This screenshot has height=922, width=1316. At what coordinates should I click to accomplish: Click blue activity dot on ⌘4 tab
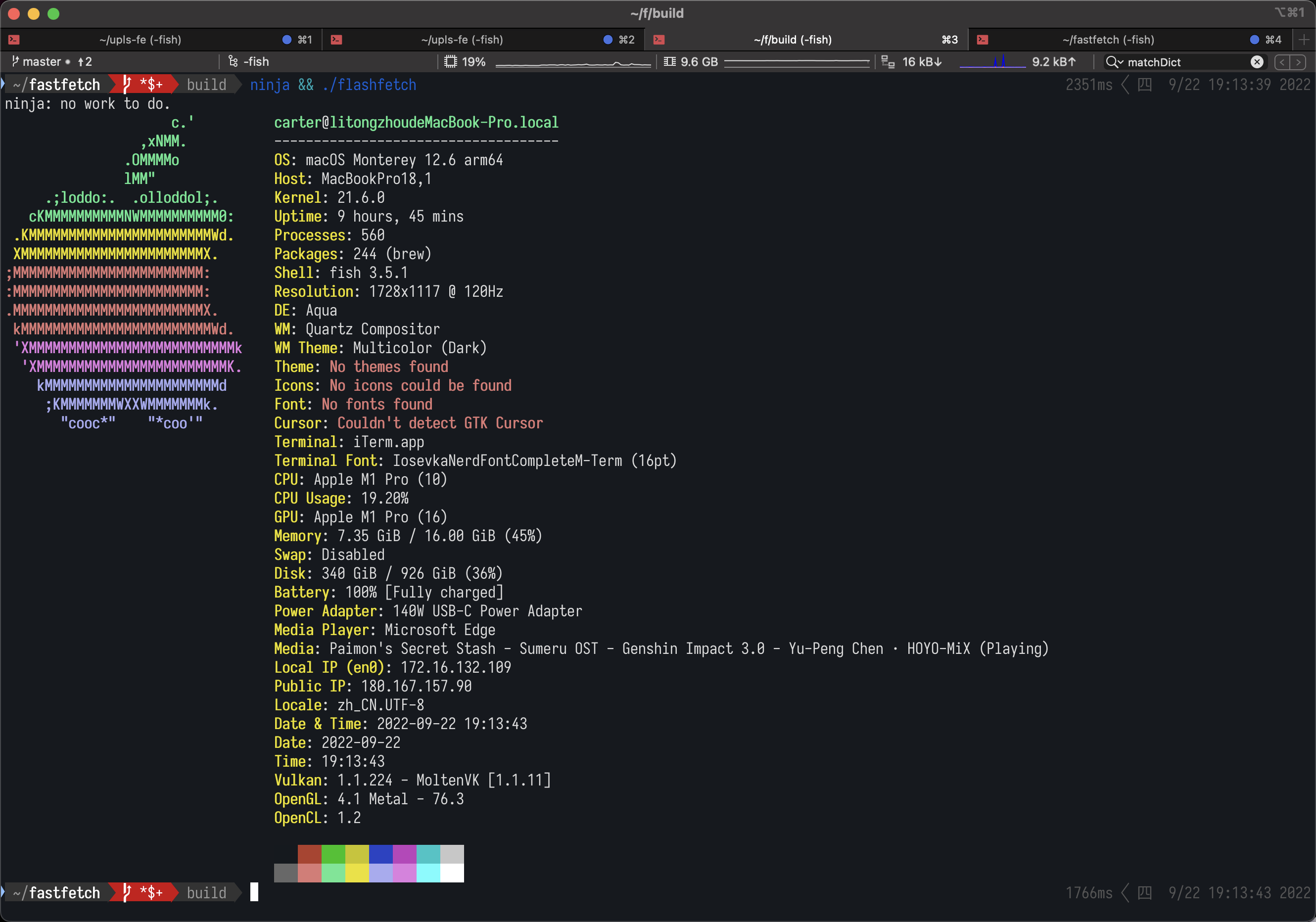1254,40
